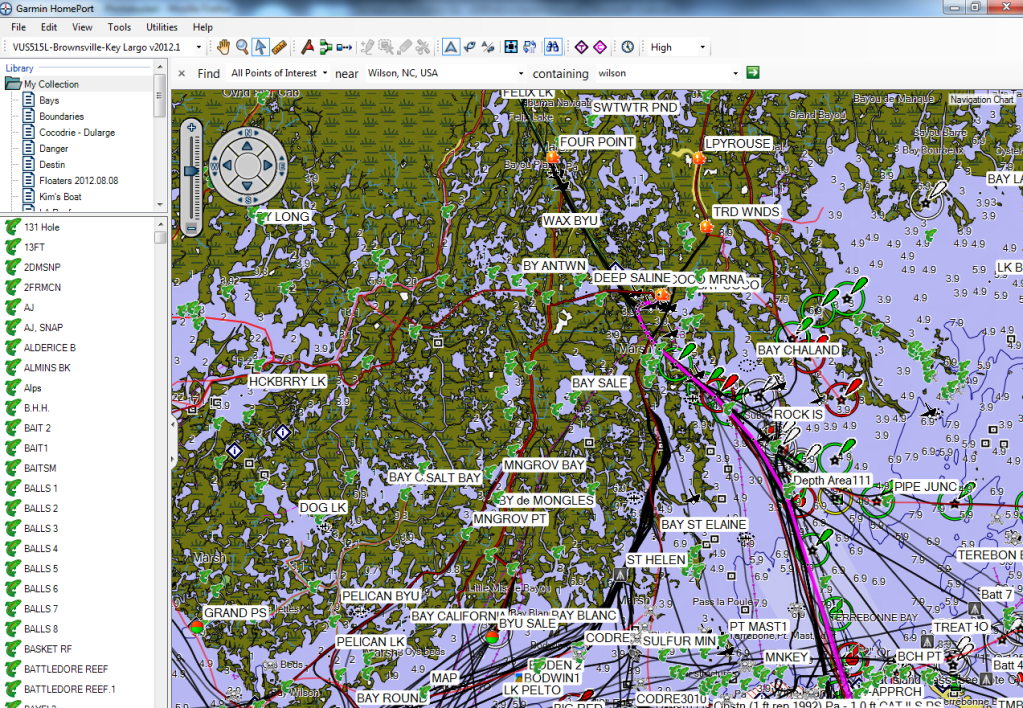Click the purple T tides diamond
The image size is (1023, 708).
pos(581,47)
